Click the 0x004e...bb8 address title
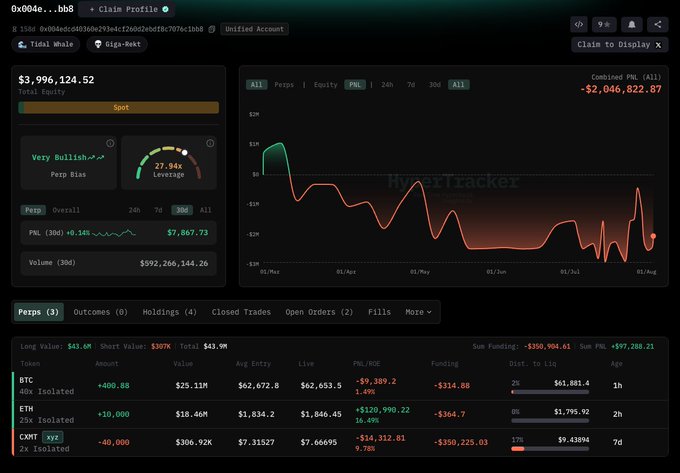 [x=42, y=9]
